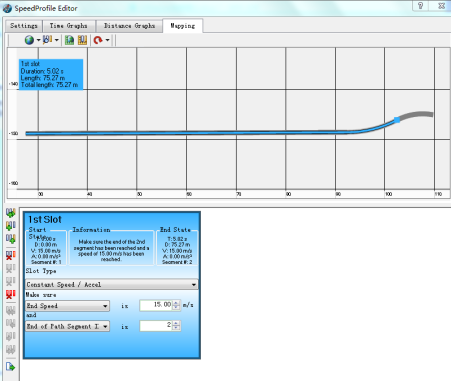Click the Start State info box
452x381 pixels.
click(x=46, y=247)
